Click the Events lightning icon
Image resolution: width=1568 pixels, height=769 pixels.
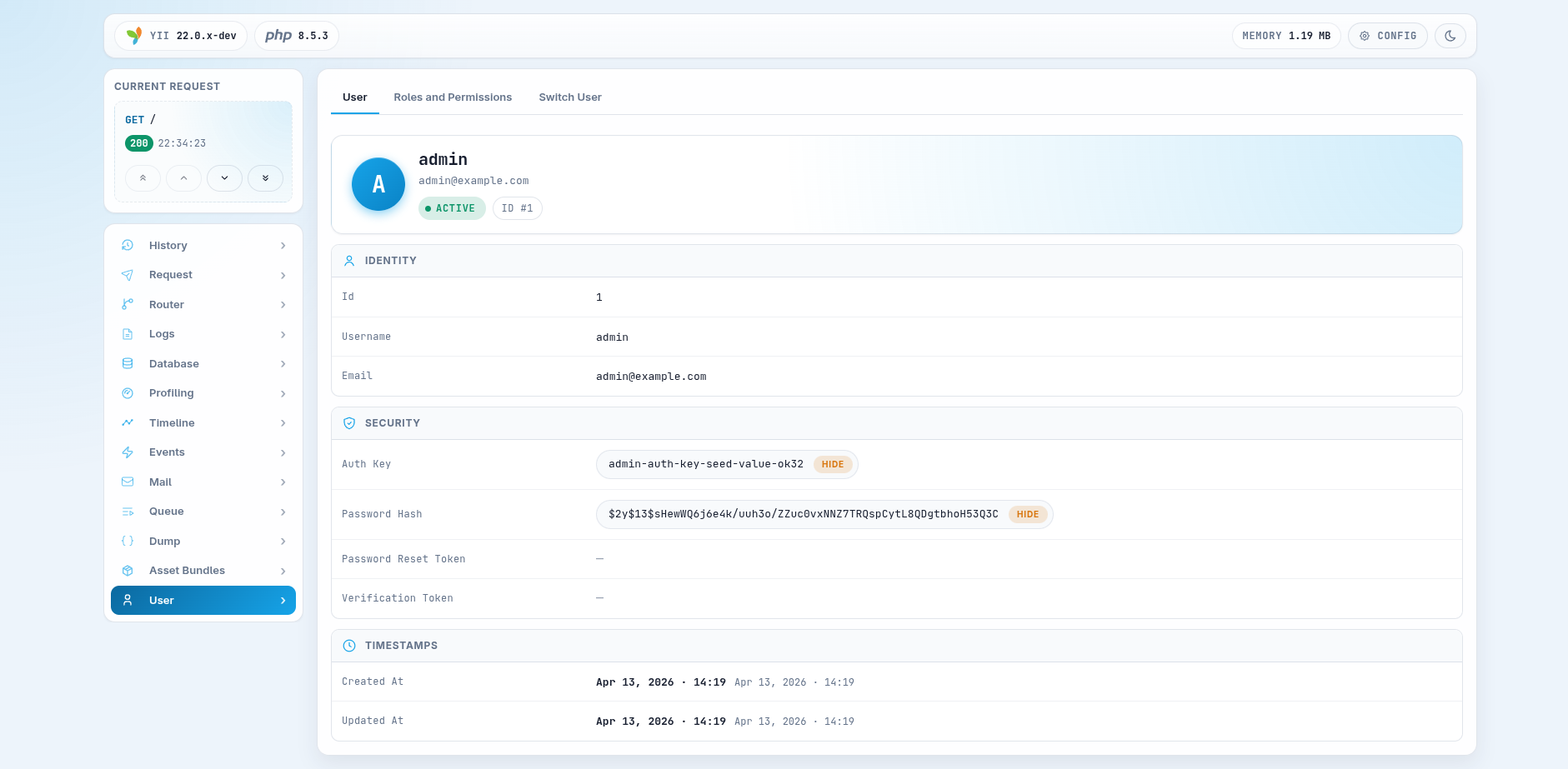point(128,452)
